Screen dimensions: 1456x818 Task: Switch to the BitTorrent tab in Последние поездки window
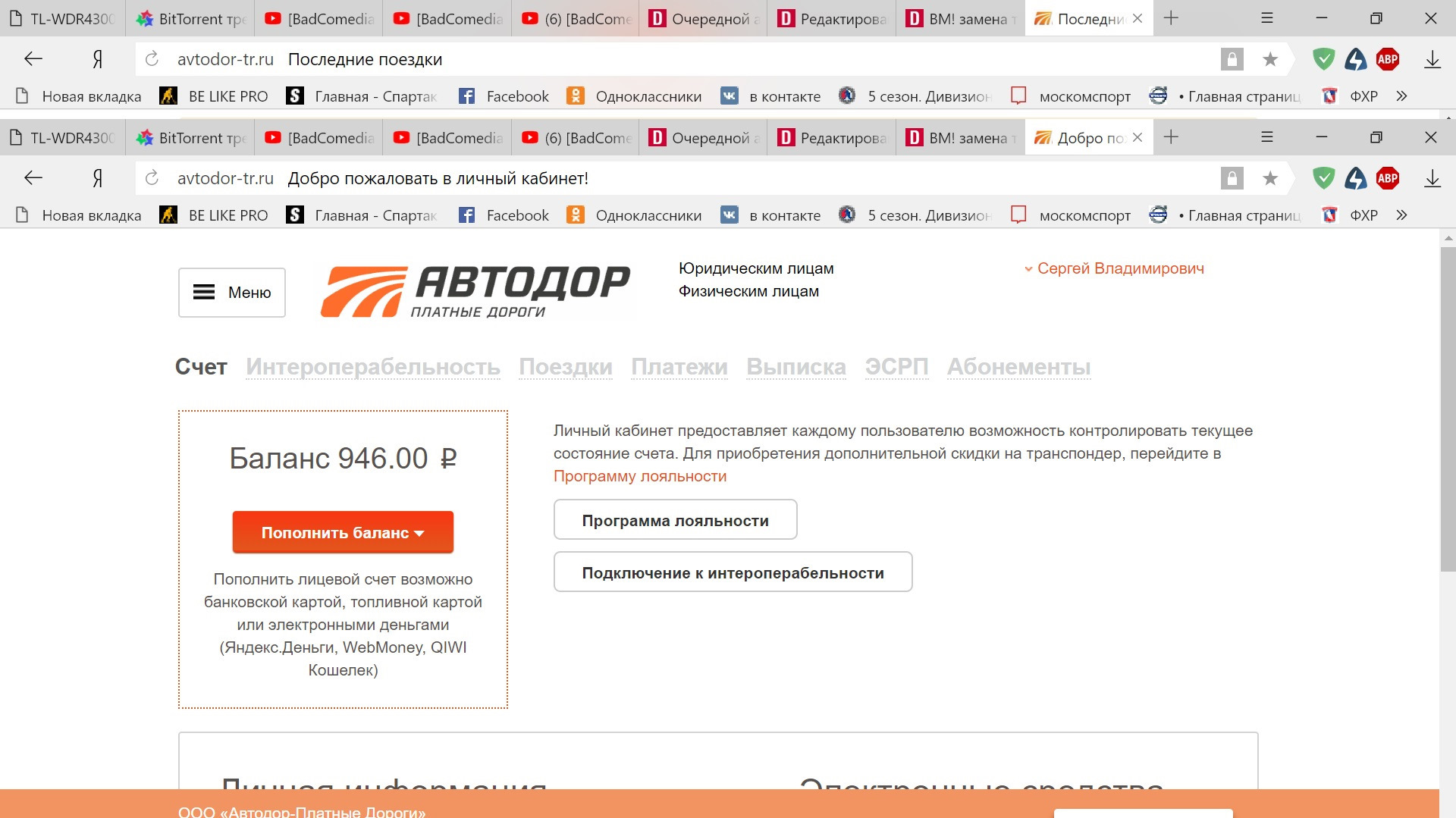point(190,19)
